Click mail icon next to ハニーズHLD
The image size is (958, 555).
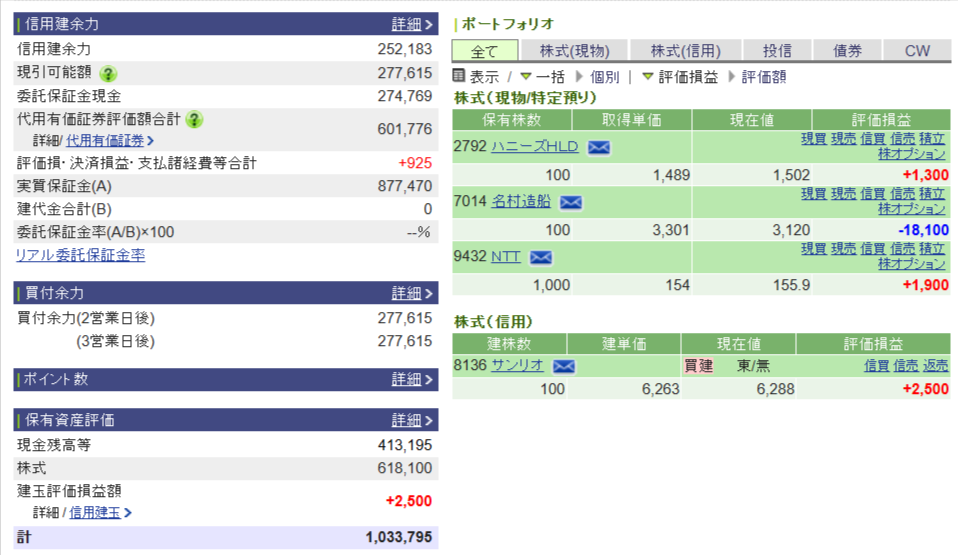pyautogui.click(x=599, y=147)
